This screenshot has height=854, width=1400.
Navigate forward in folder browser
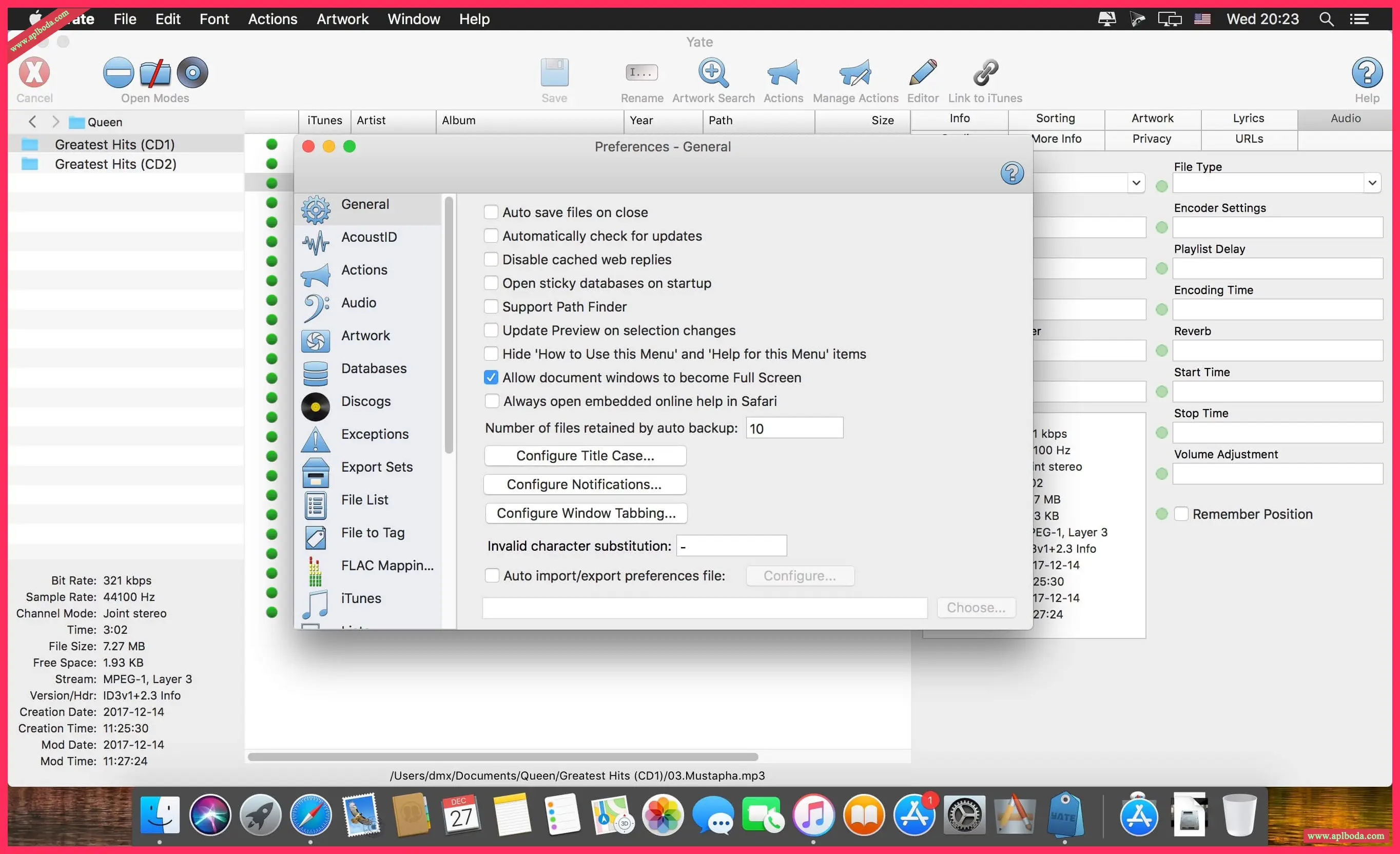coord(55,122)
